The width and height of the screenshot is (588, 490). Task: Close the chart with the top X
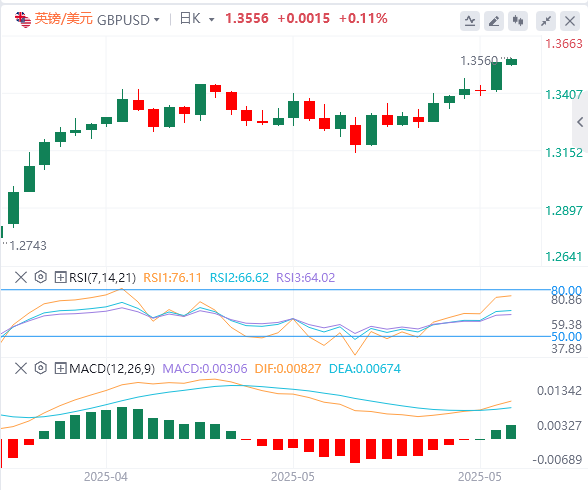(x=570, y=21)
